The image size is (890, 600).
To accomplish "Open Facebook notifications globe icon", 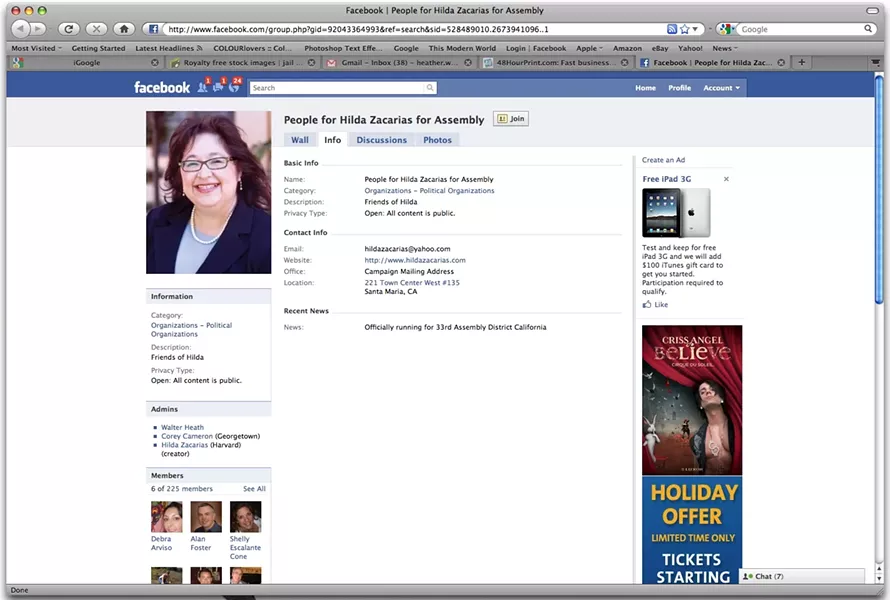I will click(x=234, y=86).
